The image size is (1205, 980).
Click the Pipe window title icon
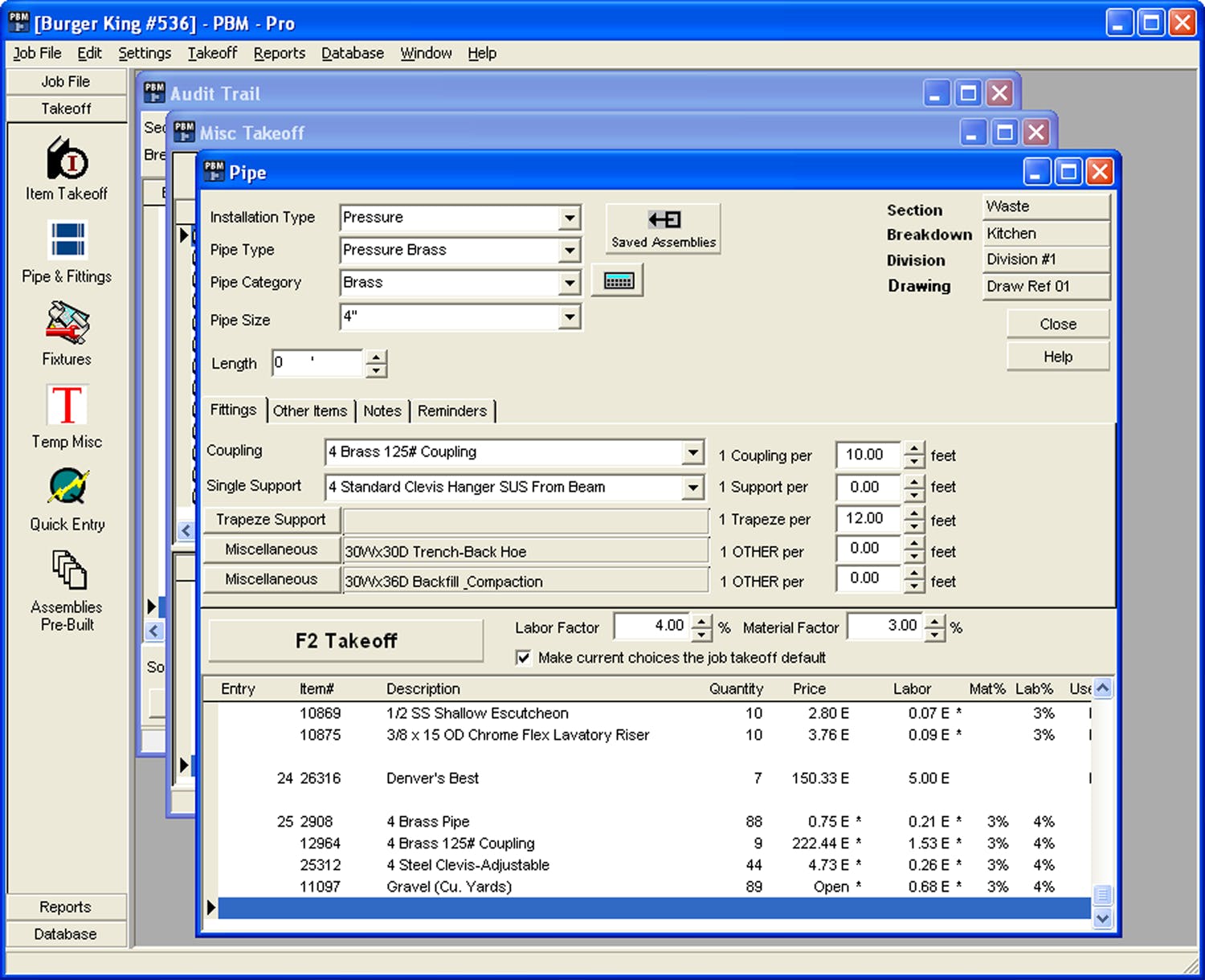pos(214,171)
